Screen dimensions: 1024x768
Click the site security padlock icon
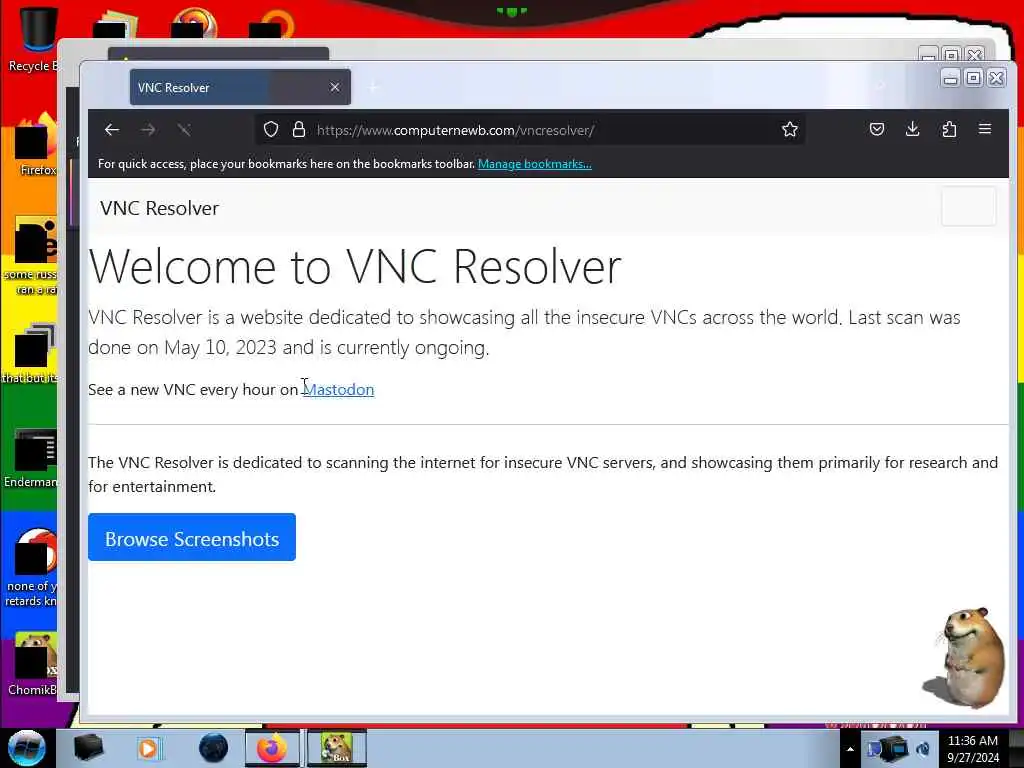[299, 129]
